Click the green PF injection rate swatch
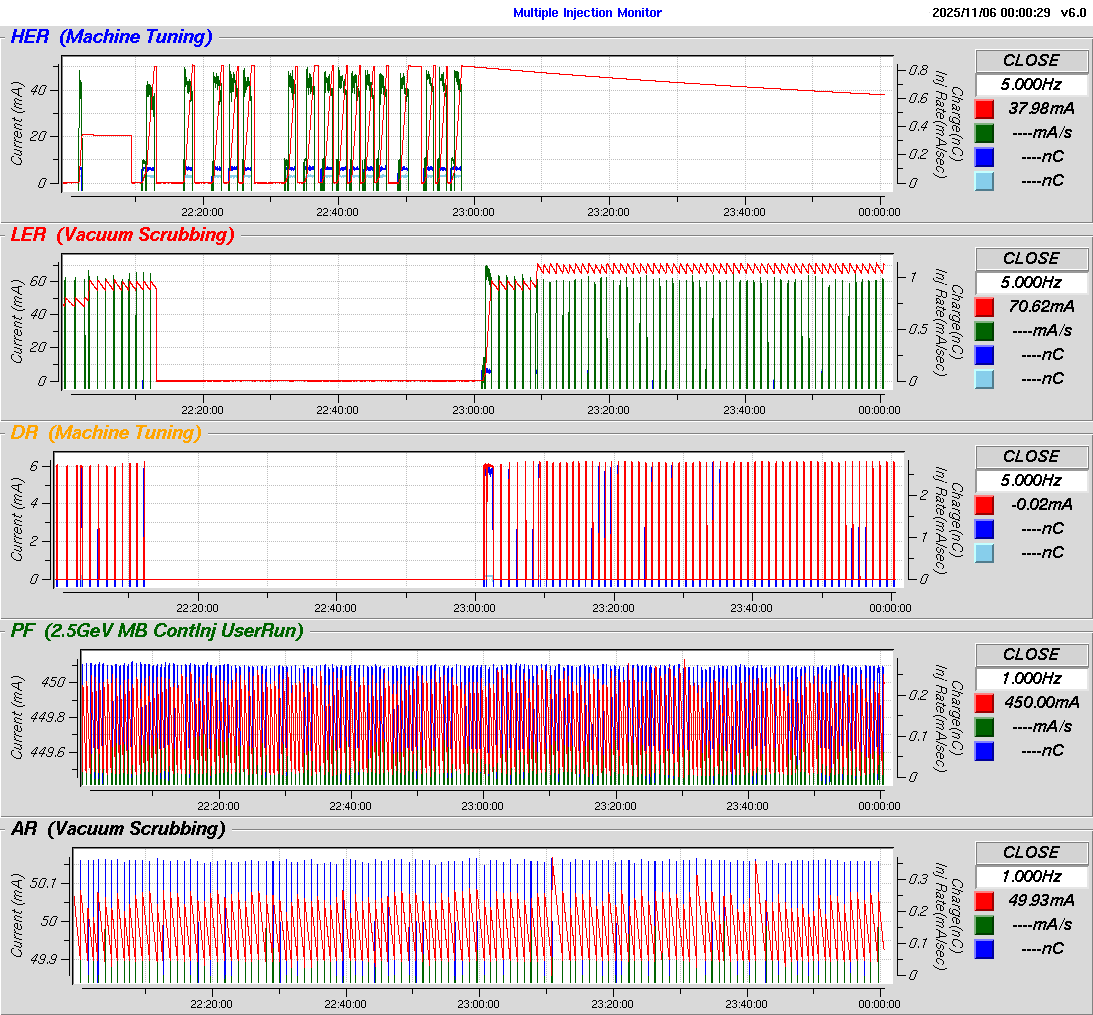Viewport: 1093px width, 1015px height. coord(985,727)
